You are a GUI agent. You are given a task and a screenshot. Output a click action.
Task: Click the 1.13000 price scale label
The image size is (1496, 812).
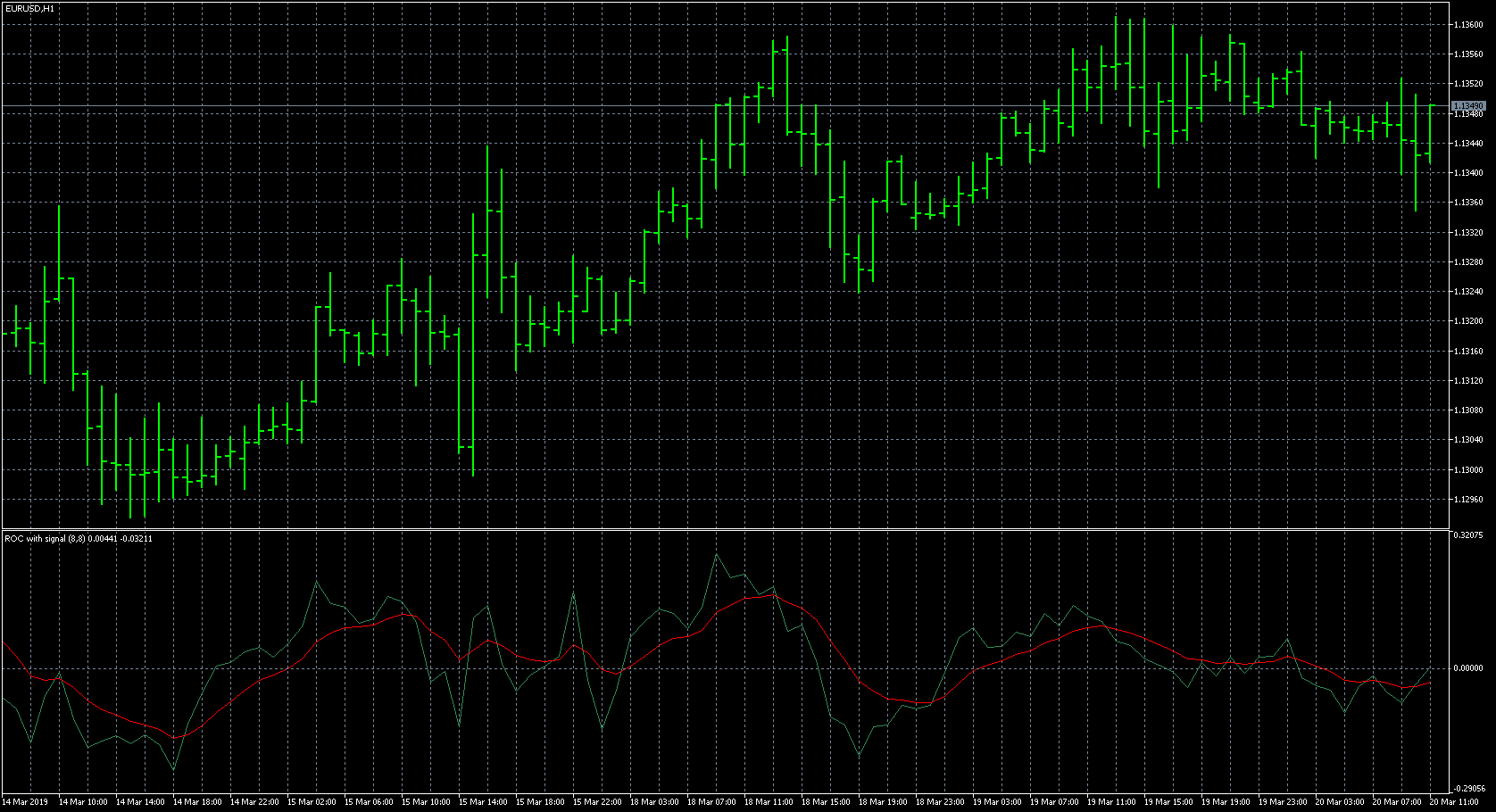[x=1468, y=470]
